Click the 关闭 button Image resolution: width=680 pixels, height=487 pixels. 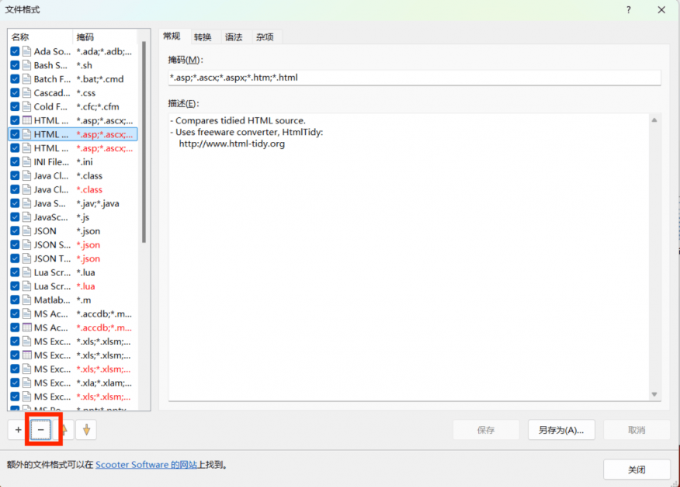[637, 470]
